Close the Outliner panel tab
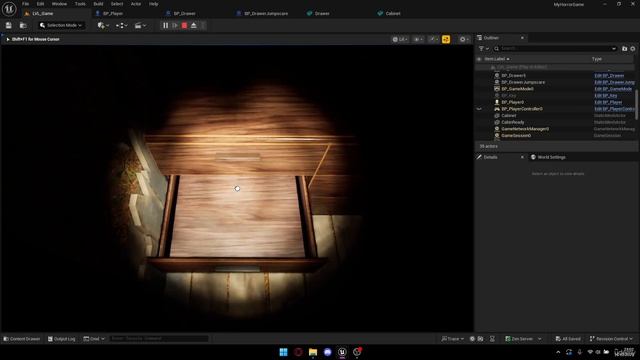 click(522, 38)
